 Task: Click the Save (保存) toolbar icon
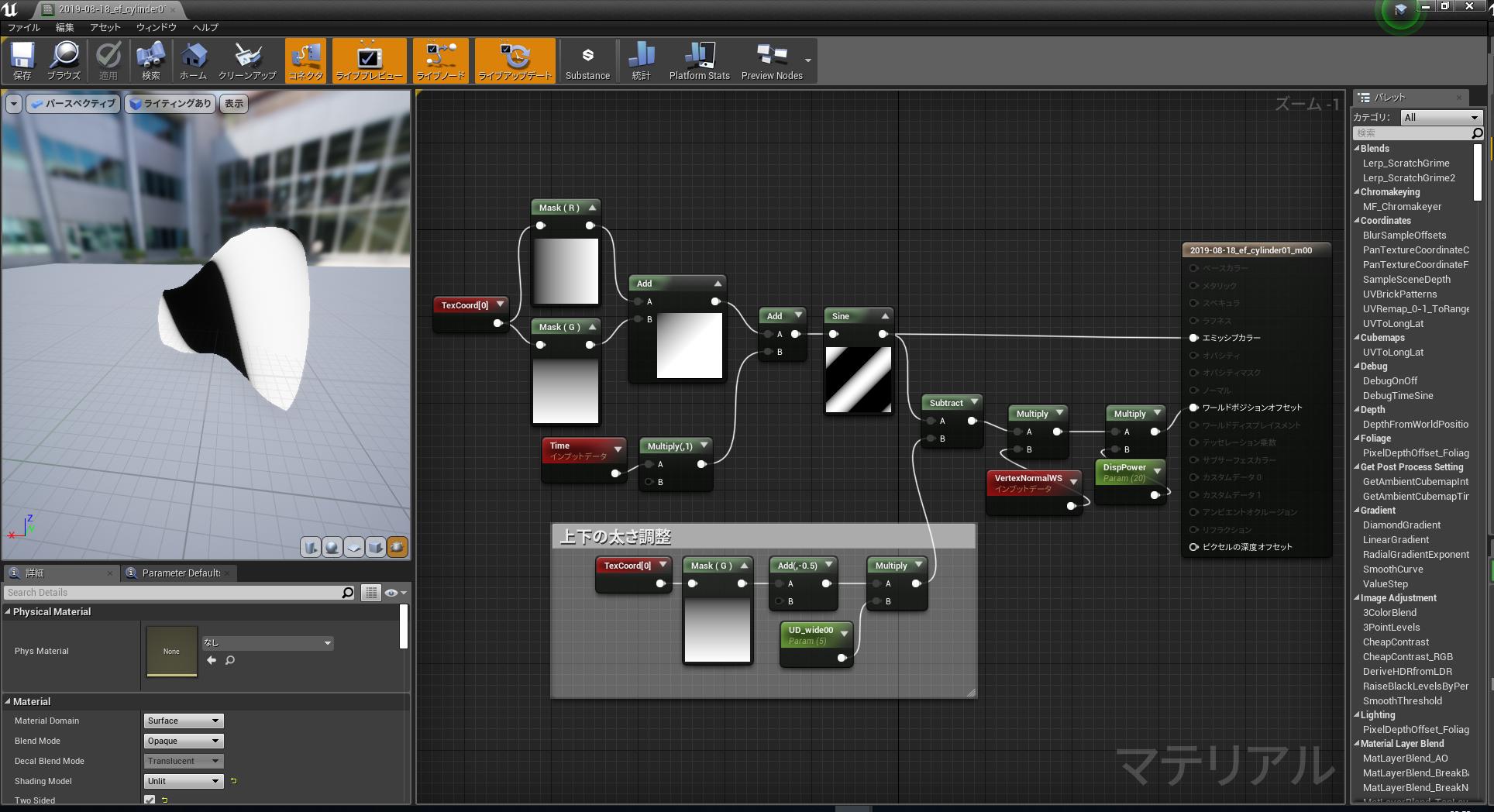[x=22, y=60]
